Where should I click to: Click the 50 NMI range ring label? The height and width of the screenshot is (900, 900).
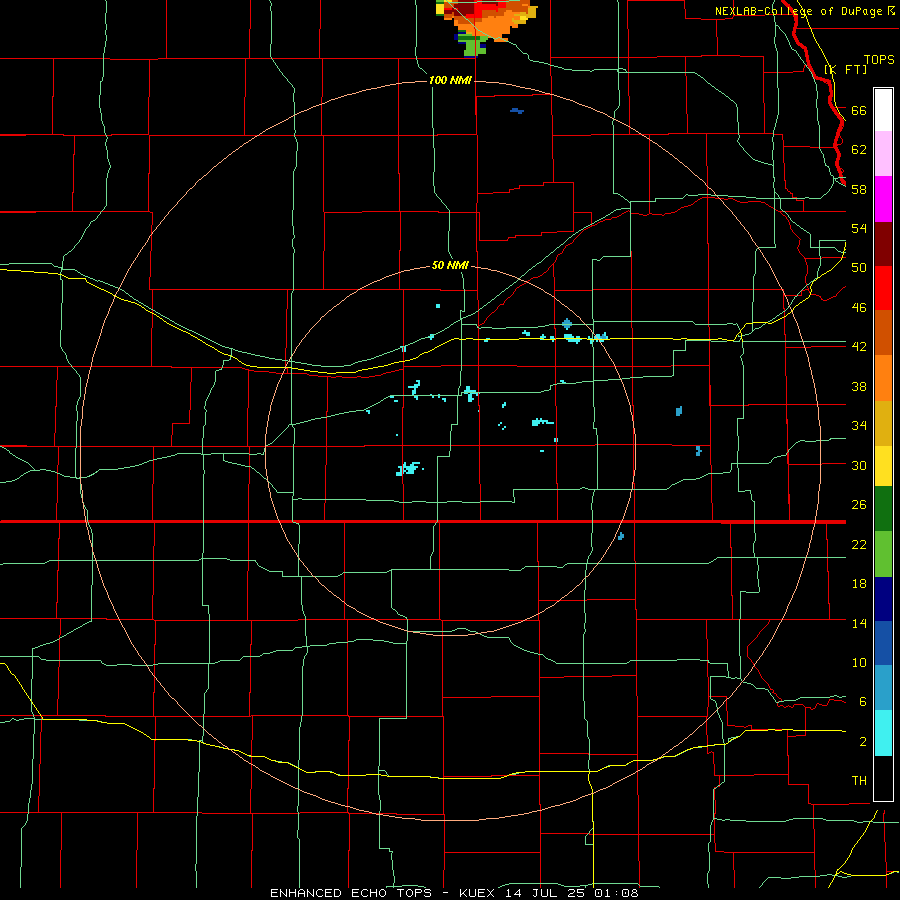point(450,266)
